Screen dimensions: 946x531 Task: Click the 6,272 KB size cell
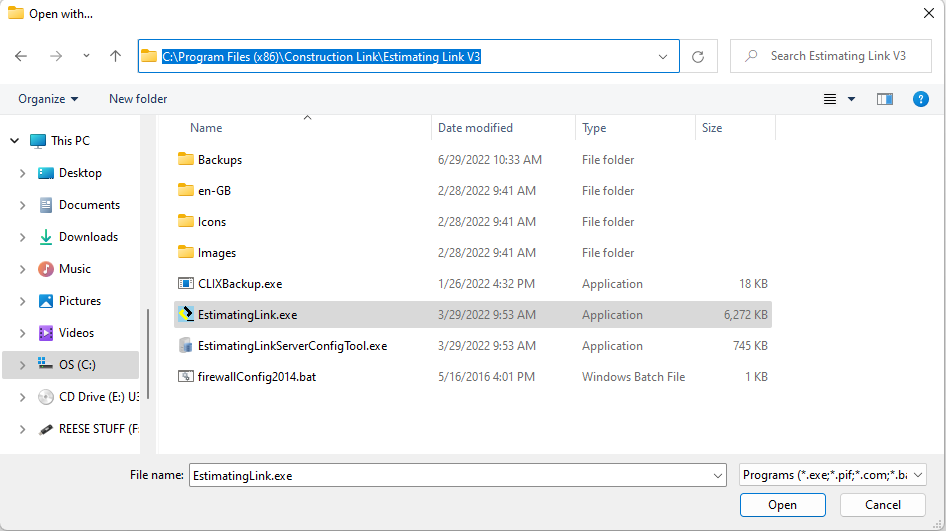[746, 315]
